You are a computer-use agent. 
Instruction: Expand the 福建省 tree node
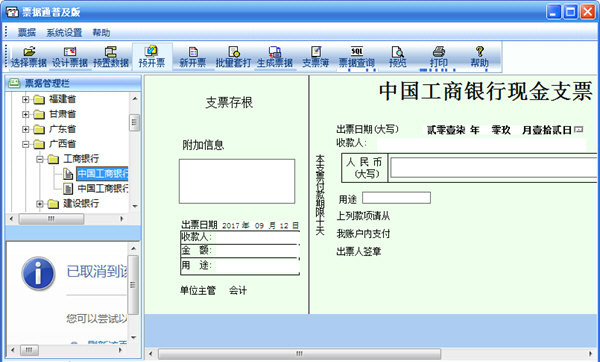25,99
